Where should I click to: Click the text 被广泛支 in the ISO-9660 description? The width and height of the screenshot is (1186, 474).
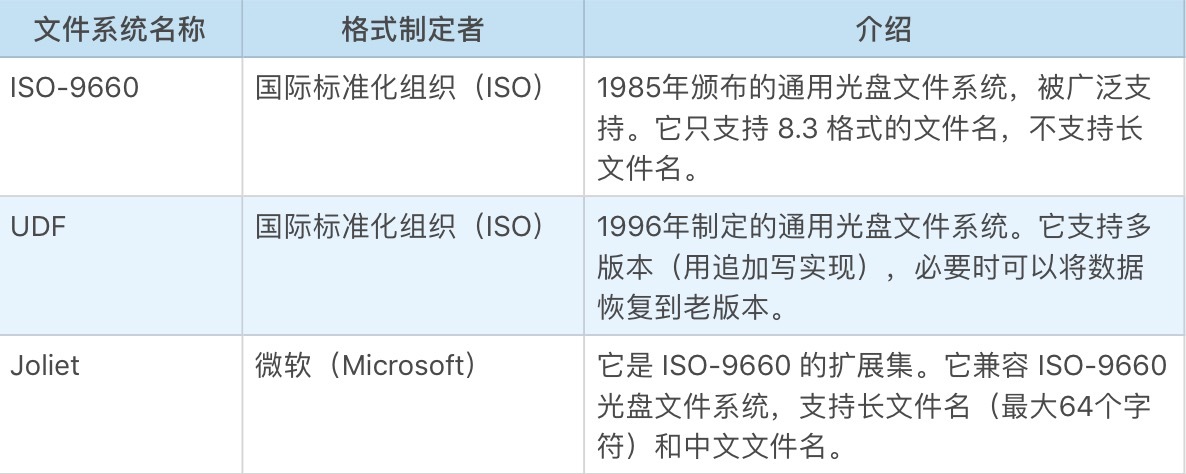[x=1100, y=88]
